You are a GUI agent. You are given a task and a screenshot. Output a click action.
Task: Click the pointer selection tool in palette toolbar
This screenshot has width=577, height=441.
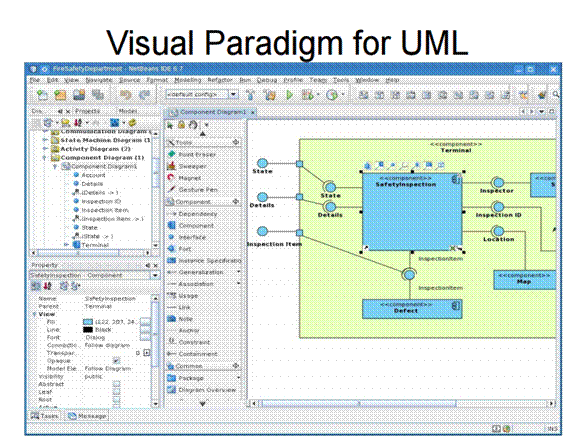tap(170, 125)
